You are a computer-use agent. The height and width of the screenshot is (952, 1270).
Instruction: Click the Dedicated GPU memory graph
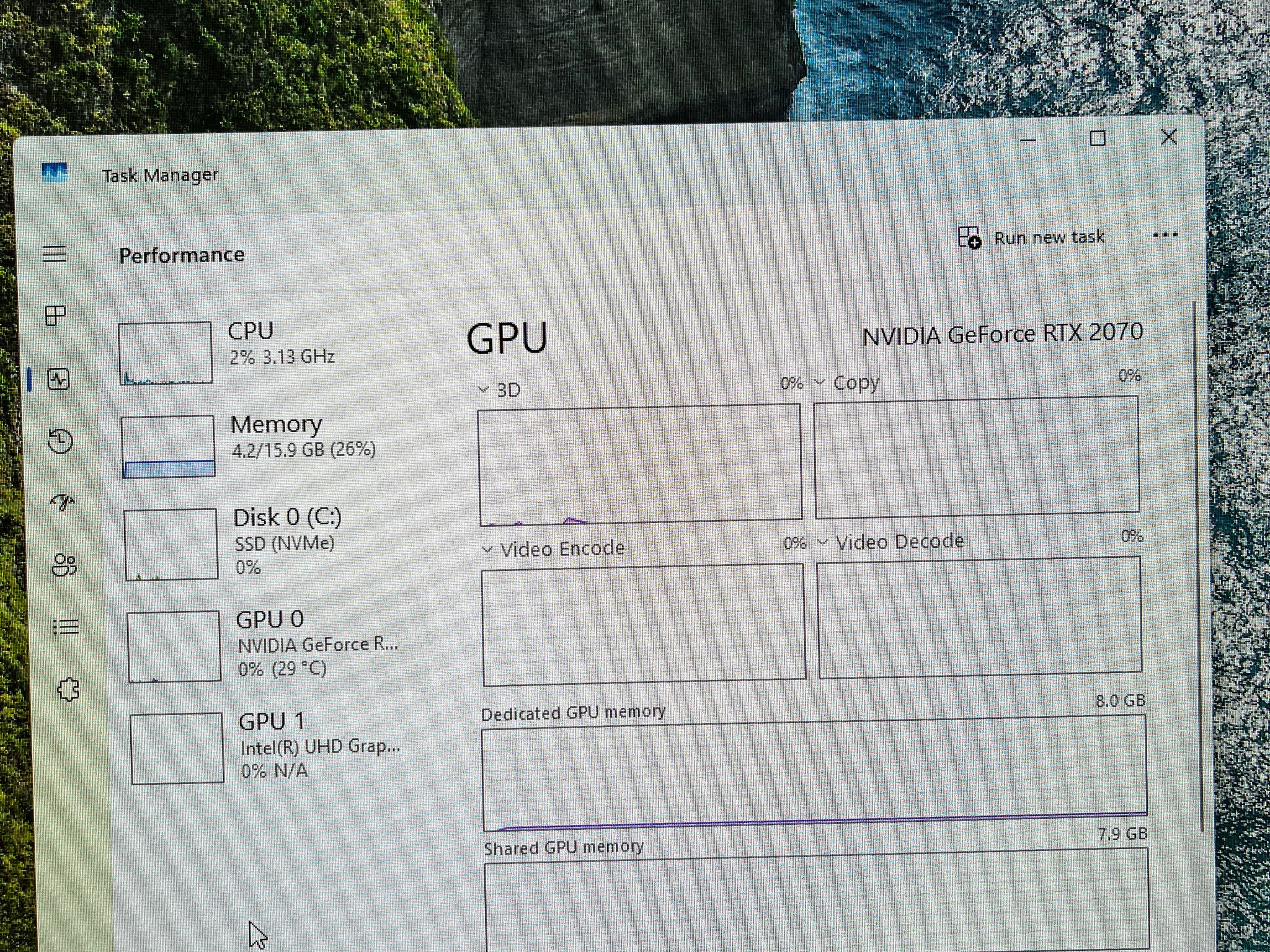(x=814, y=773)
